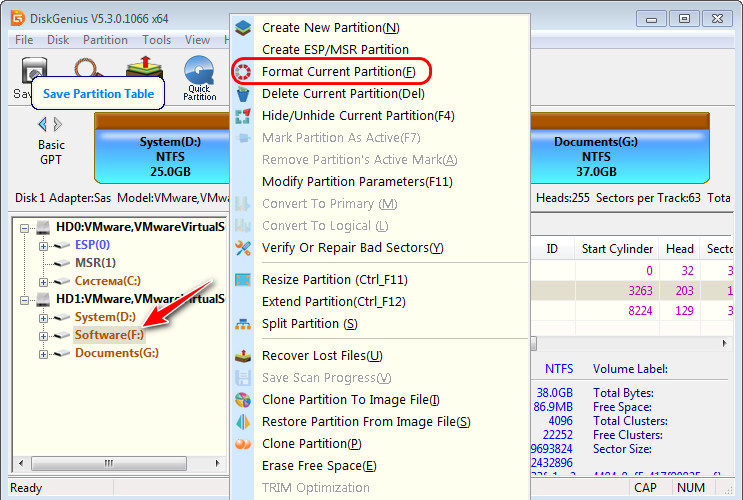This screenshot has height=500, width=743.
Task: Click the Head column header
Action: tap(680, 249)
